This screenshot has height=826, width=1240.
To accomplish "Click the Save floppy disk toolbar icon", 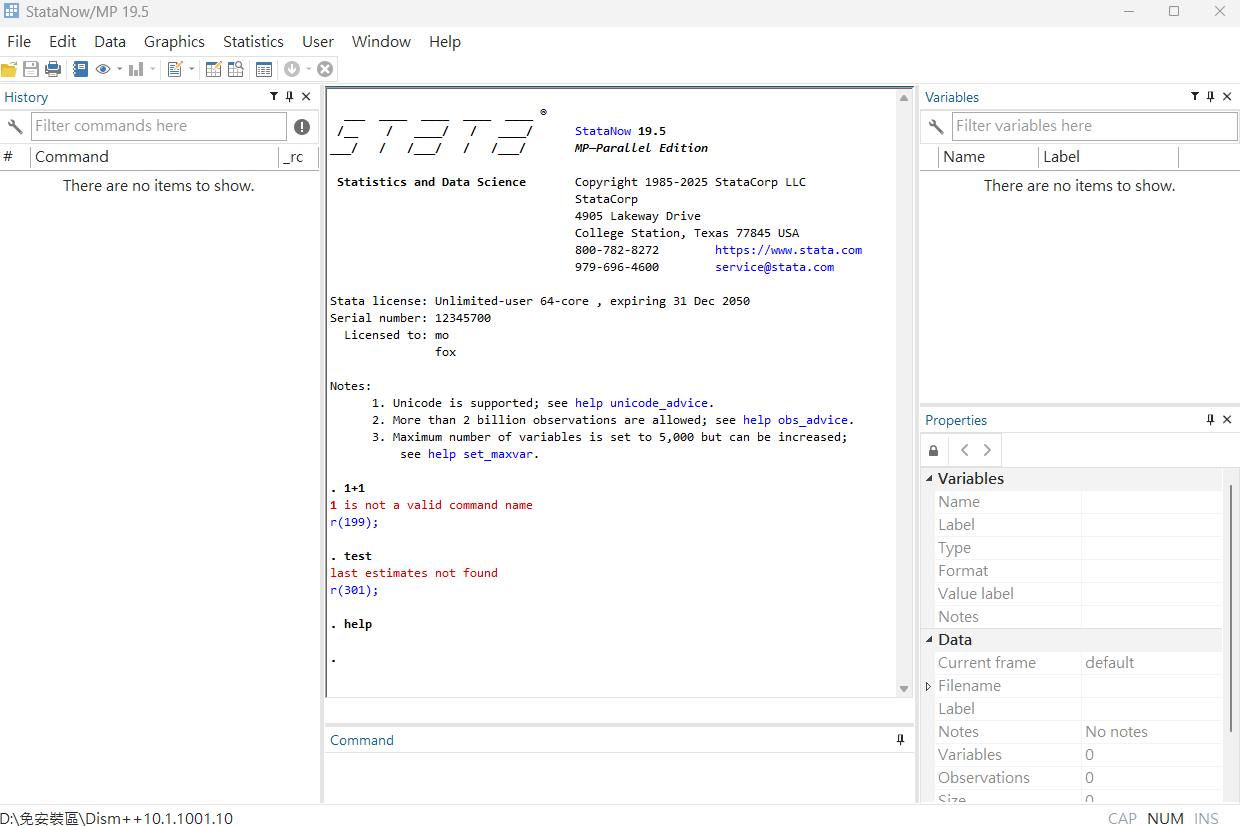I will 31,69.
